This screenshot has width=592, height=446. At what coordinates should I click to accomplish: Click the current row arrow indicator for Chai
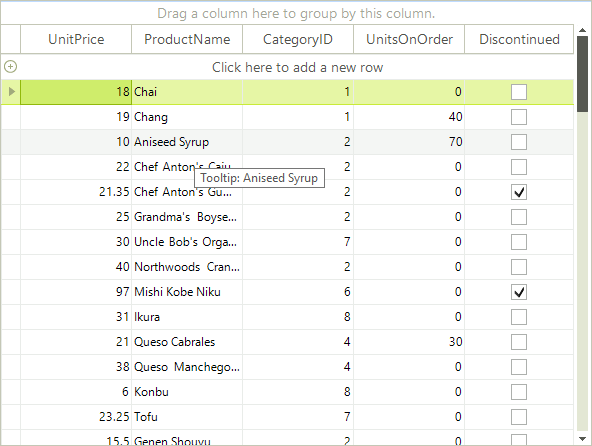pyautogui.click(x=12, y=91)
